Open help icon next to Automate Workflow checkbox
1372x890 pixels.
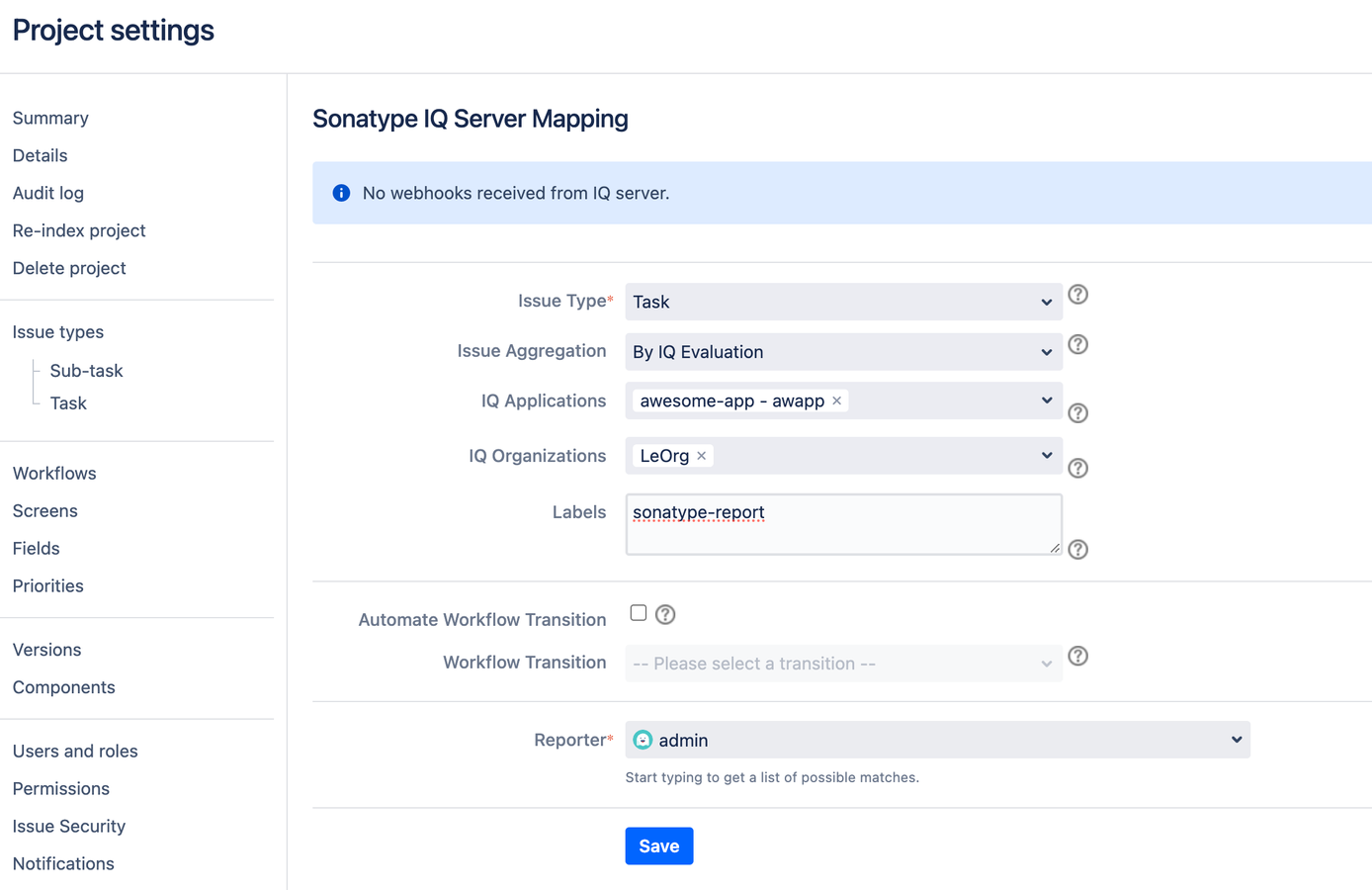666,615
